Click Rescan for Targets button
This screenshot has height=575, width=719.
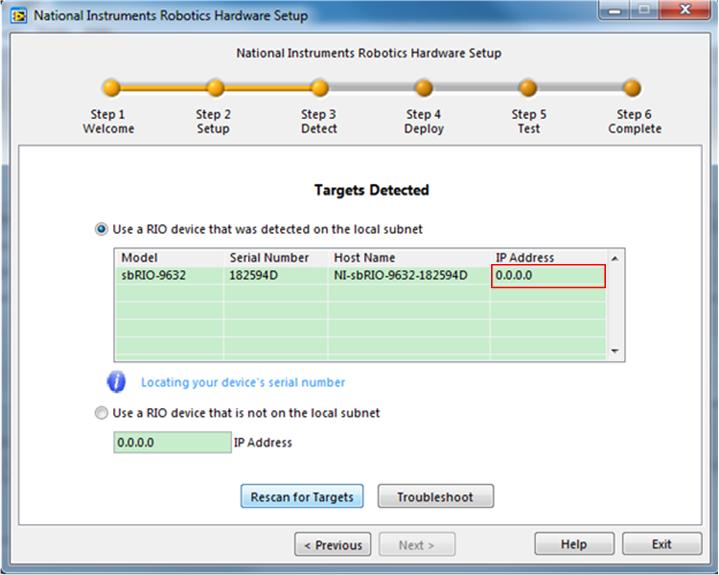point(302,497)
